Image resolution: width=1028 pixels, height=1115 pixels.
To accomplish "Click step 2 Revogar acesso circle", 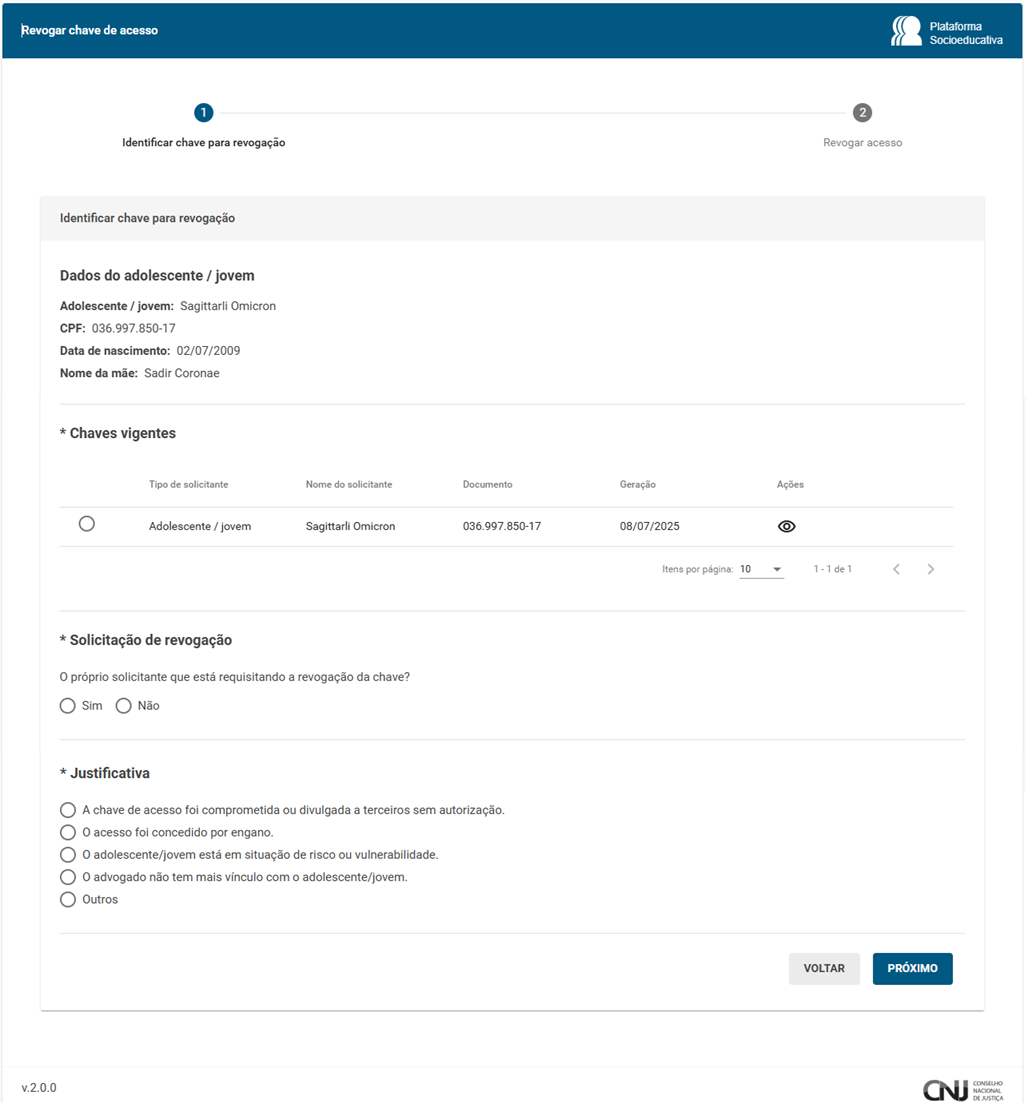I will [862, 113].
